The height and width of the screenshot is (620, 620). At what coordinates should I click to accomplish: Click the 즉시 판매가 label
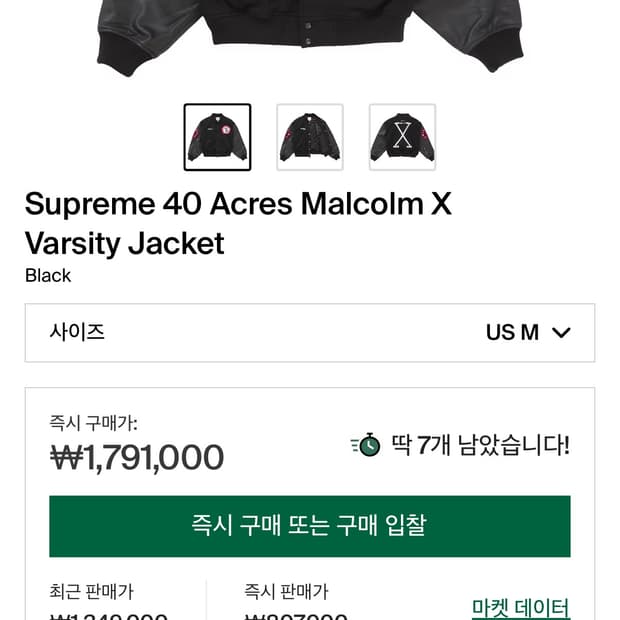[286, 591]
